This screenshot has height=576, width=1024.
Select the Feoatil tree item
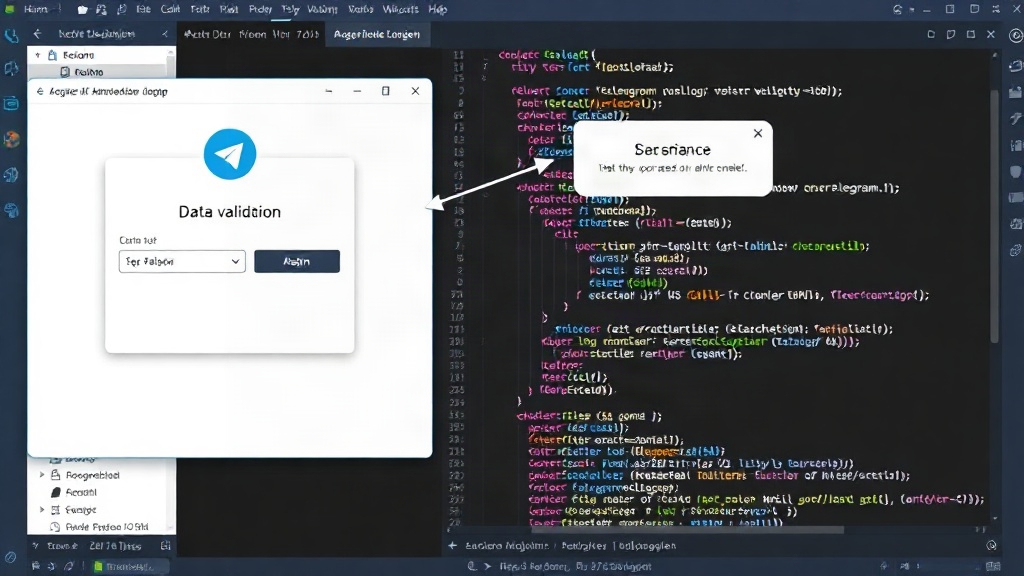(x=81, y=492)
